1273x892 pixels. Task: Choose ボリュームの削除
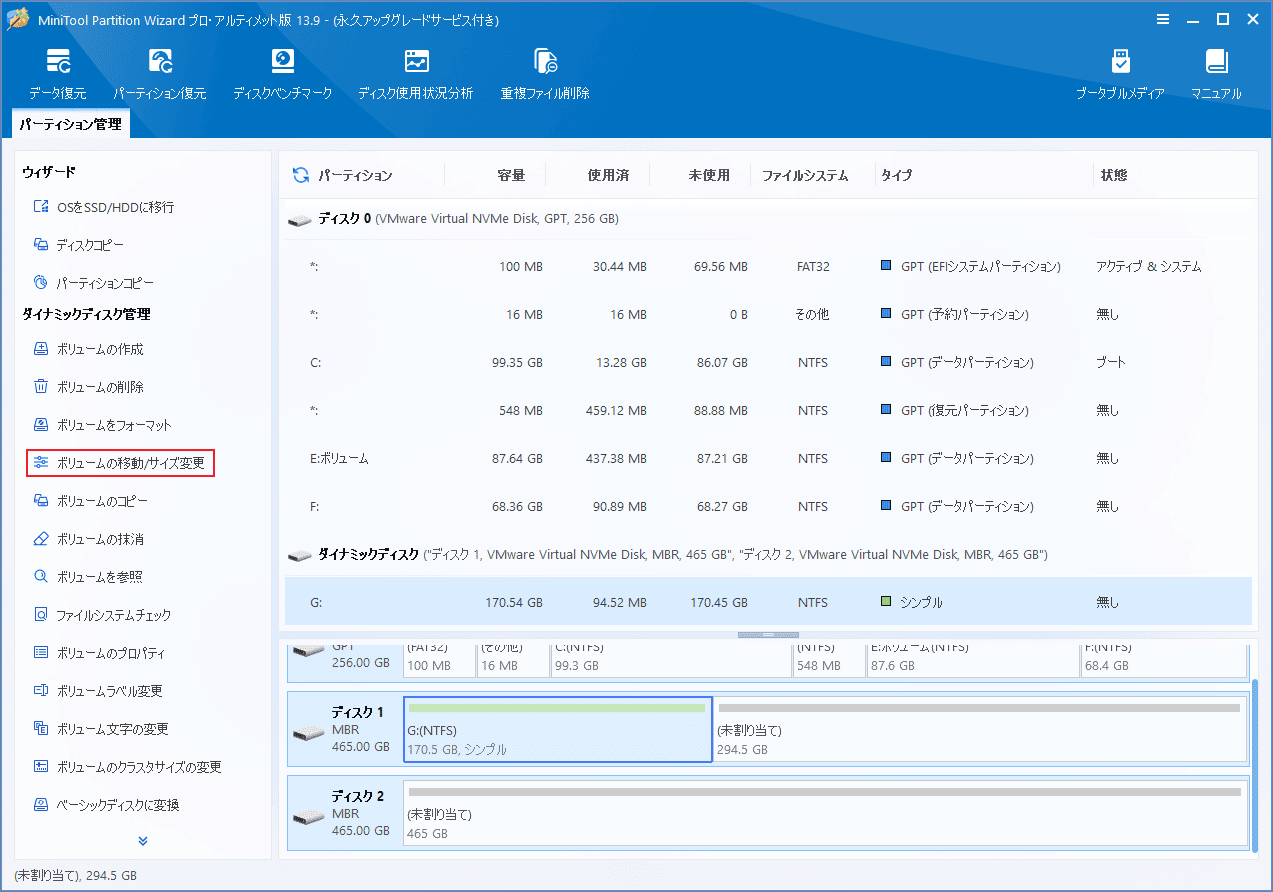click(88, 387)
